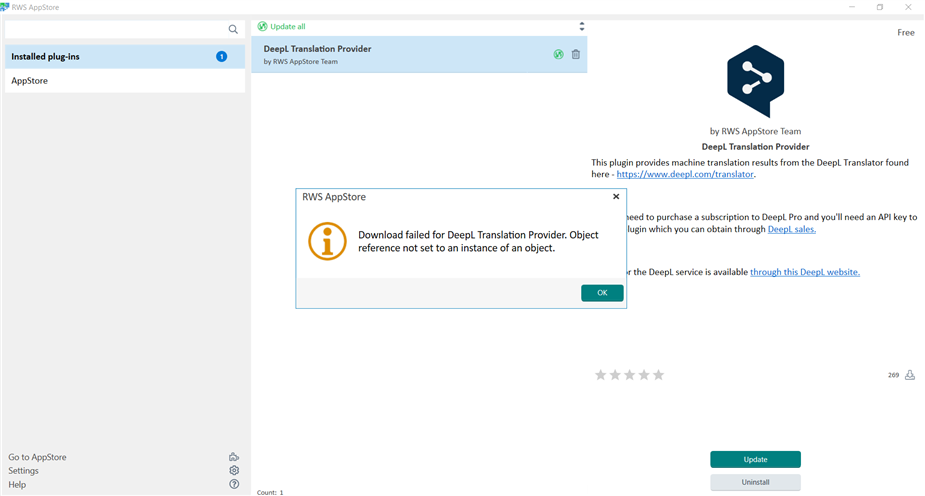Click the Go to AppStore shopping bag icon
Image resolution: width=925 pixels, height=496 pixels.
234,457
